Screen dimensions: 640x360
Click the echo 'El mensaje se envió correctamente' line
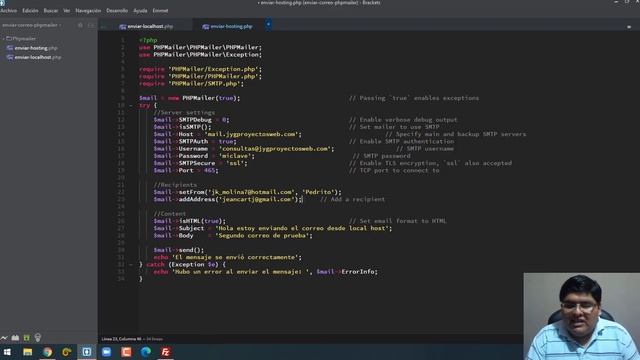pyautogui.click(x=228, y=257)
